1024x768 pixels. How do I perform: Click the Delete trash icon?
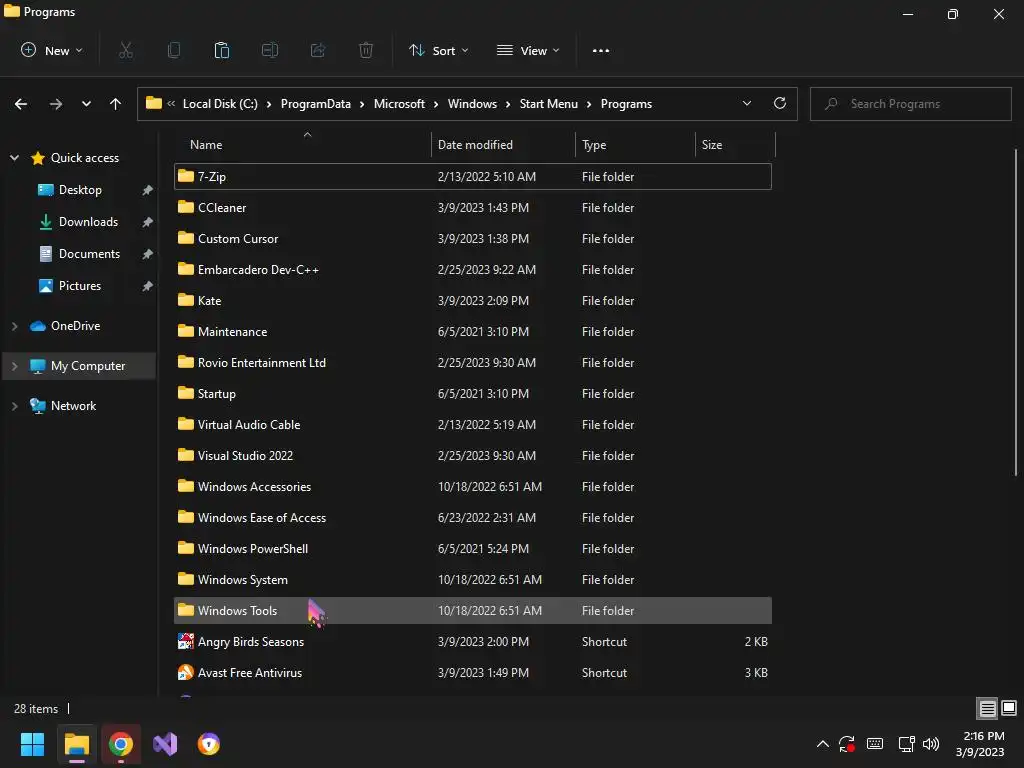click(x=366, y=50)
